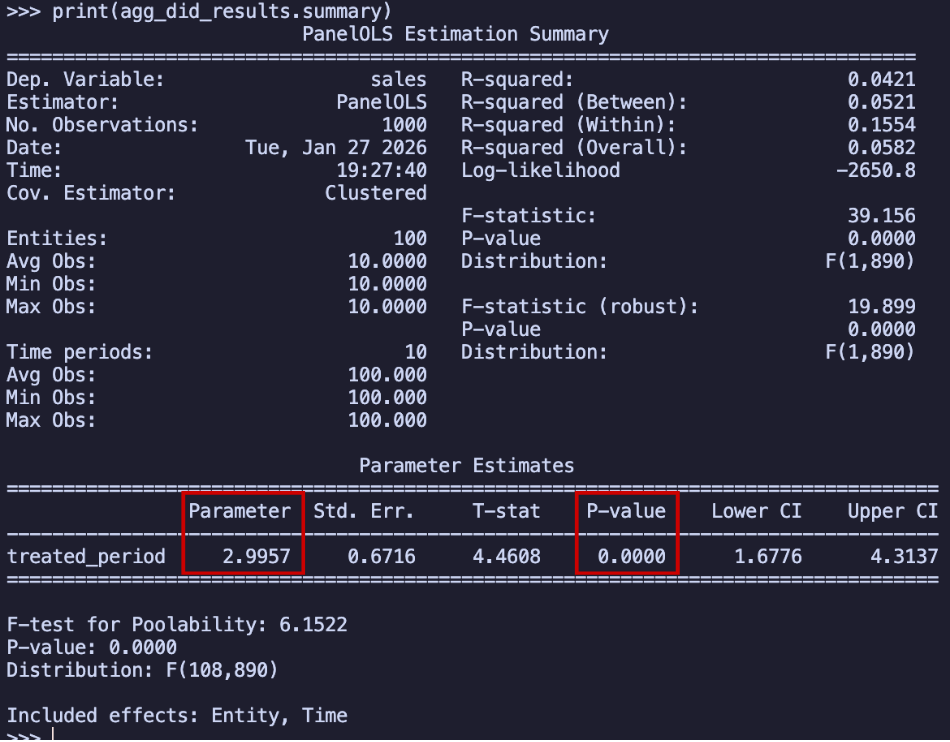Click the P-value header in estimates table
Viewport: 950px width, 742px height.
pyautogui.click(x=625, y=511)
